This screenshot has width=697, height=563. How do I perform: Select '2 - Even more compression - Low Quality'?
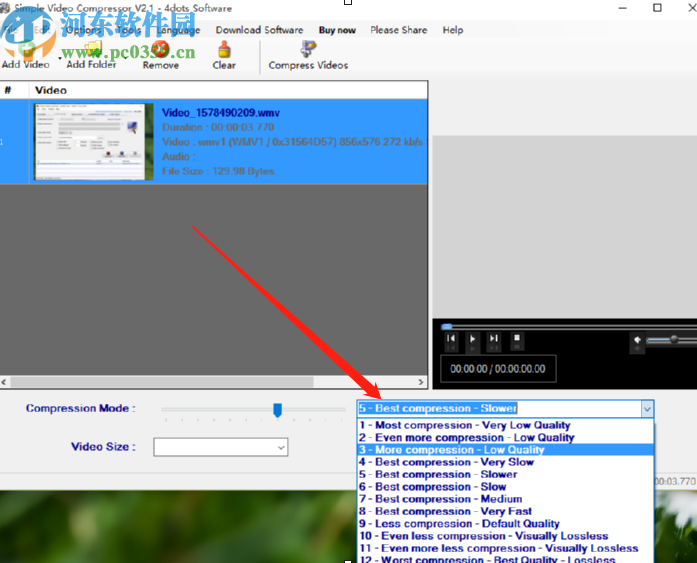[506, 438]
